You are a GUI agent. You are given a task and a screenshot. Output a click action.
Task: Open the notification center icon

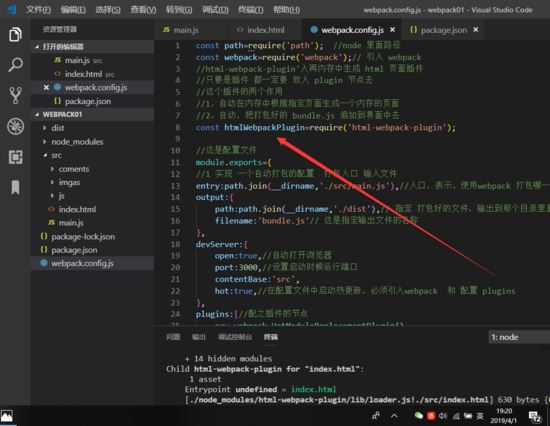click(535, 417)
